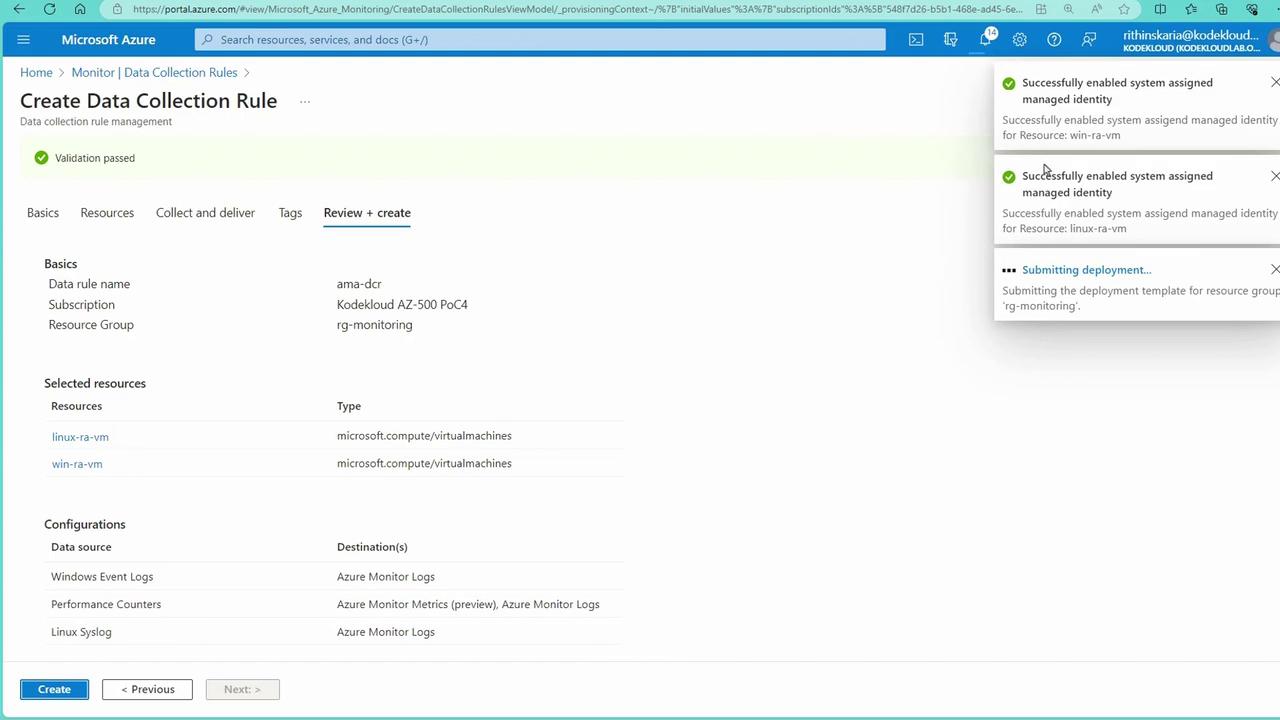Click the Performance Counters data source row
1280x720 pixels.
click(335, 604)
